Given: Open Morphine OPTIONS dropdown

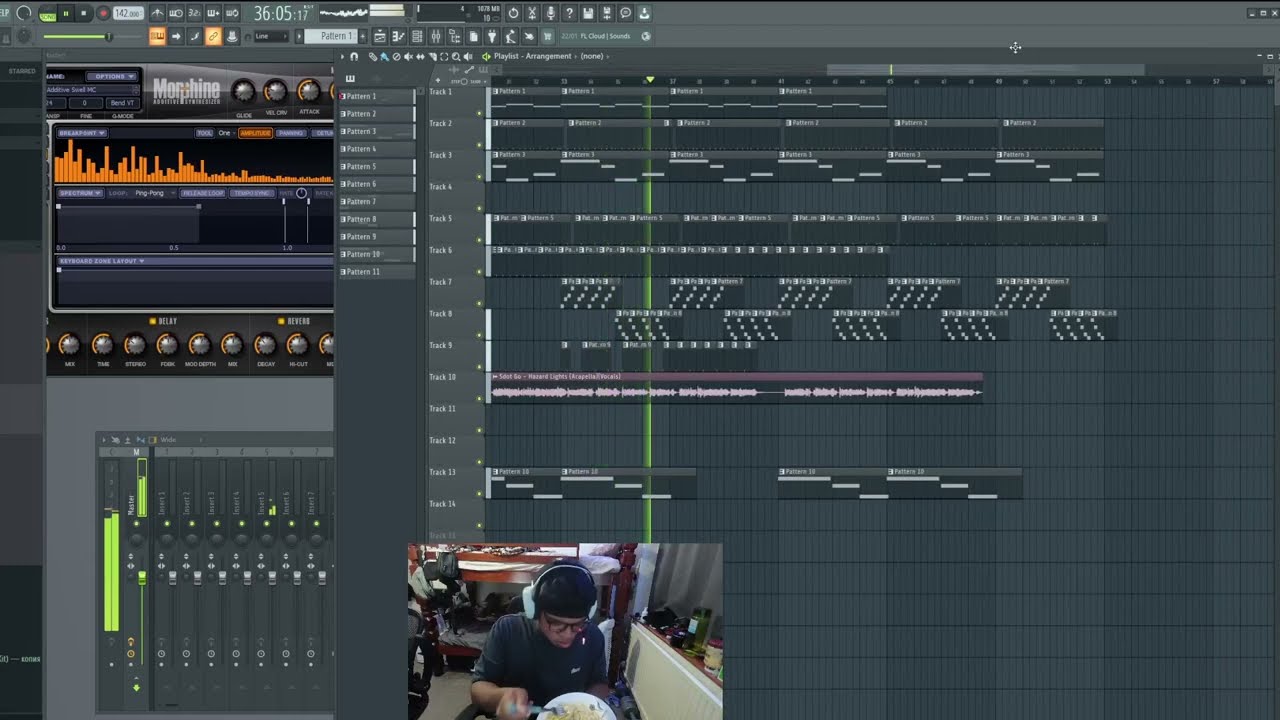Looking at the screenshot, I should pos(112,76).
